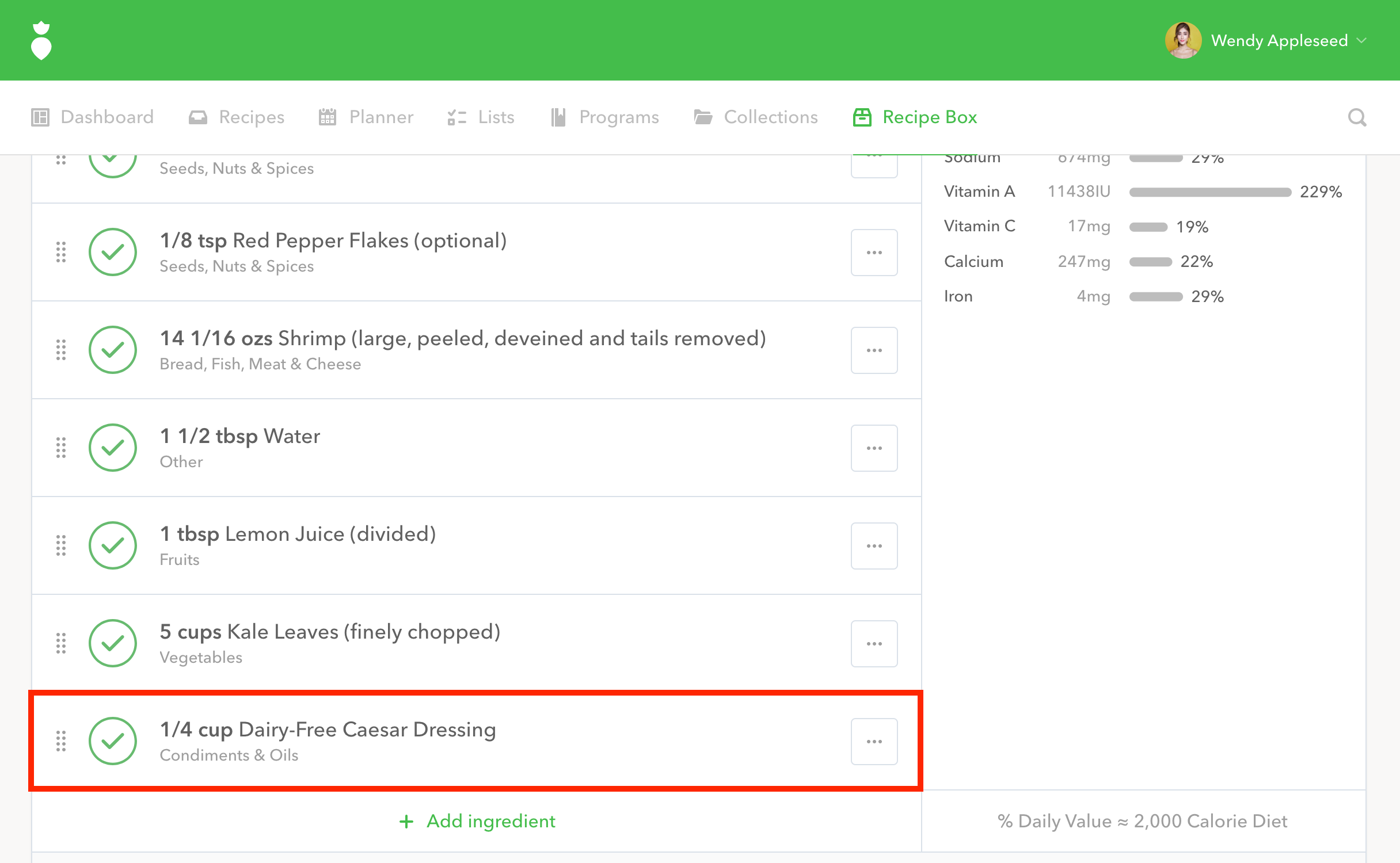Click the Lists checklist icon
Viewport: 1400px width, 863px height.
(x=456, y=117)
